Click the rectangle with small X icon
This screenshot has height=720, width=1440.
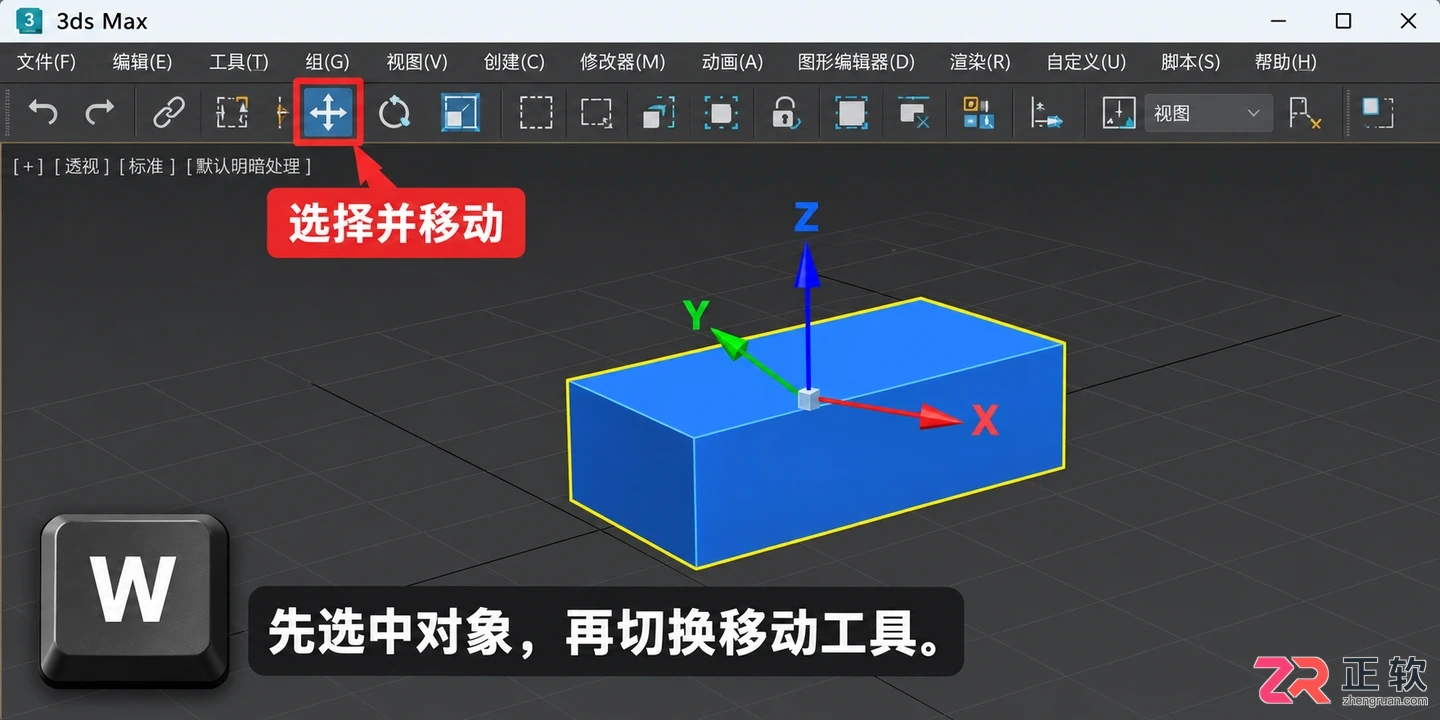click(914, 112)
